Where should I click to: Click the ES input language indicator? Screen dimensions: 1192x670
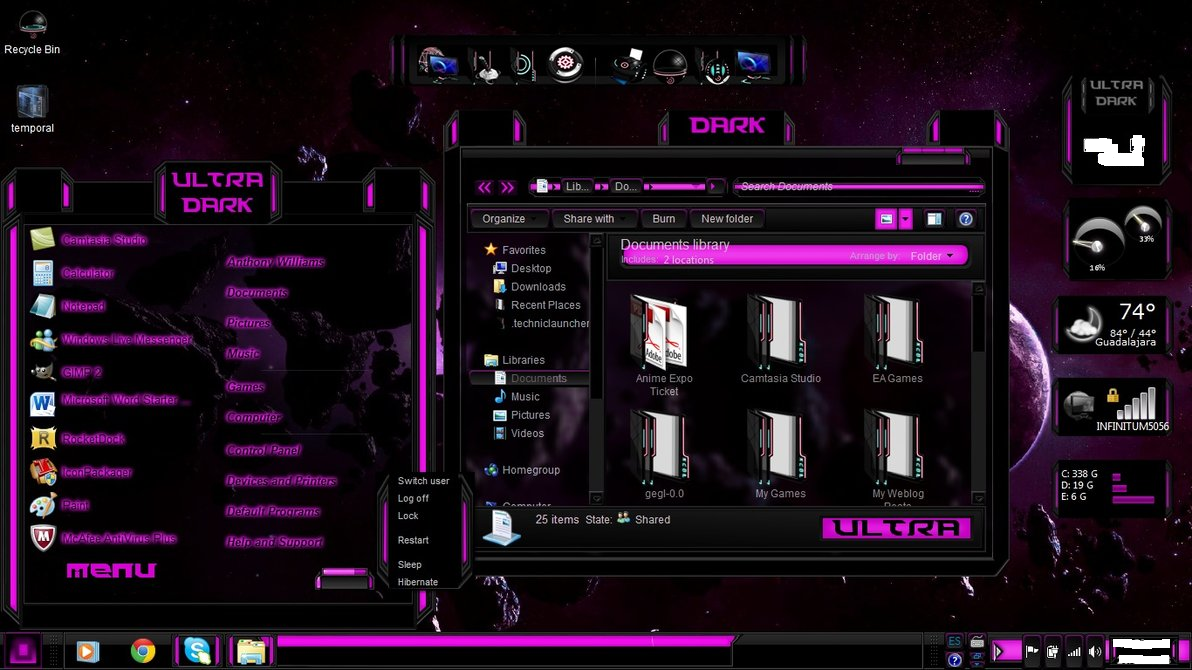click(x=955, y=642)
